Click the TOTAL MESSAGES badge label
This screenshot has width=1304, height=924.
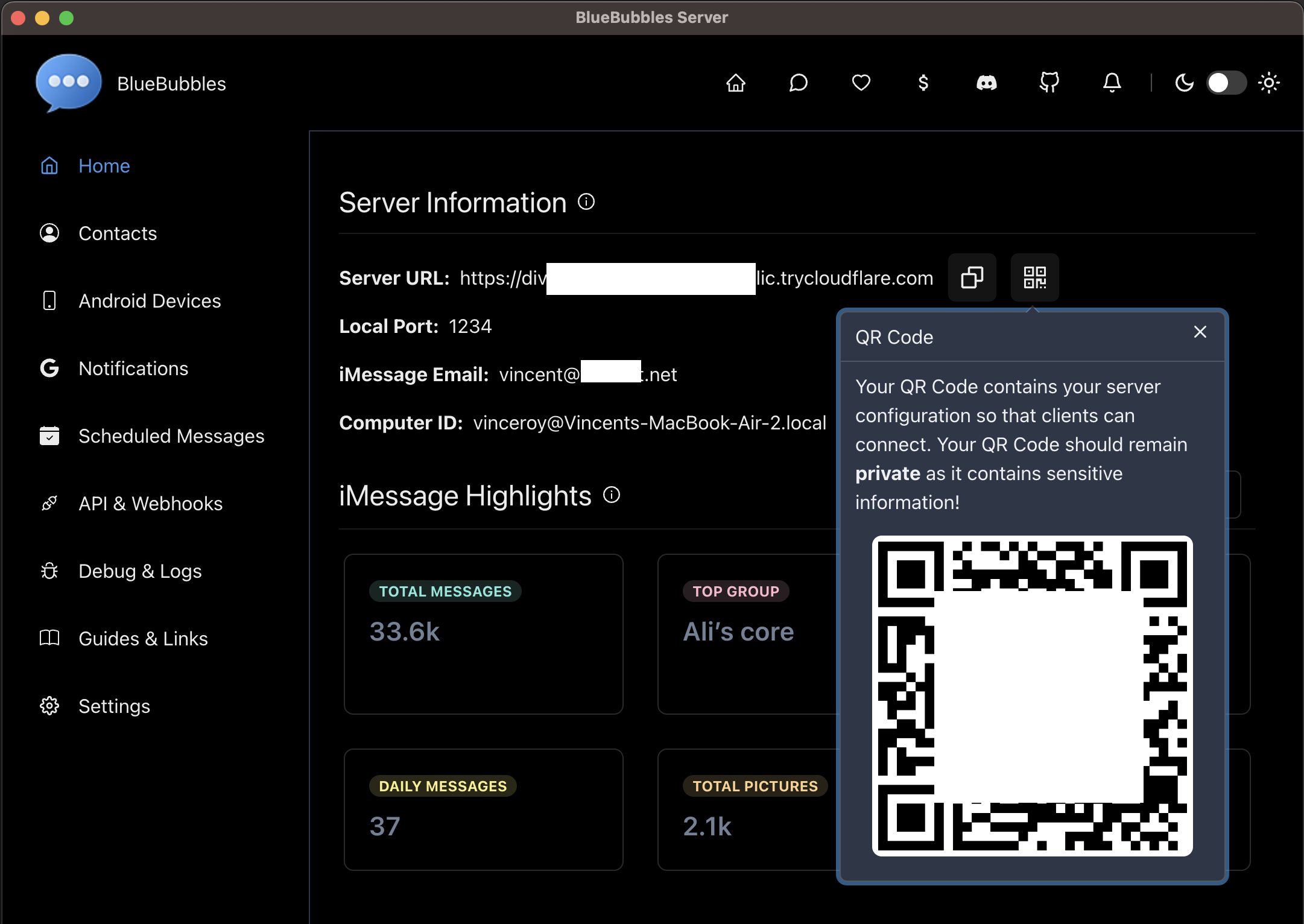click(x=445, y=591)
